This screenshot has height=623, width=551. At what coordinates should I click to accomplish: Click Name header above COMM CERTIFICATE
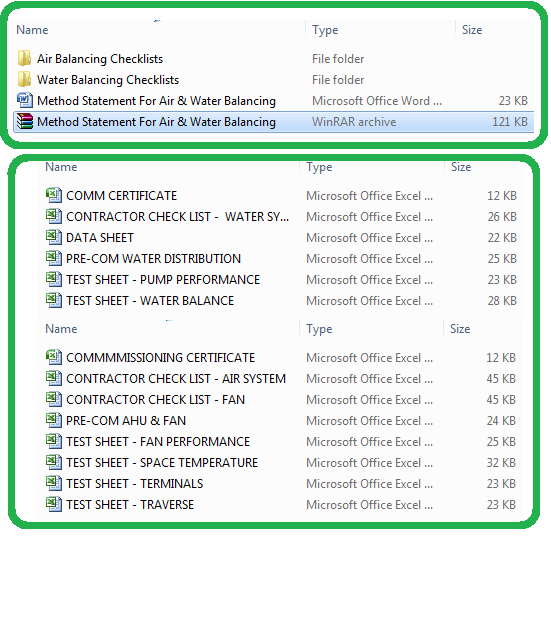(x=61, y=167)
